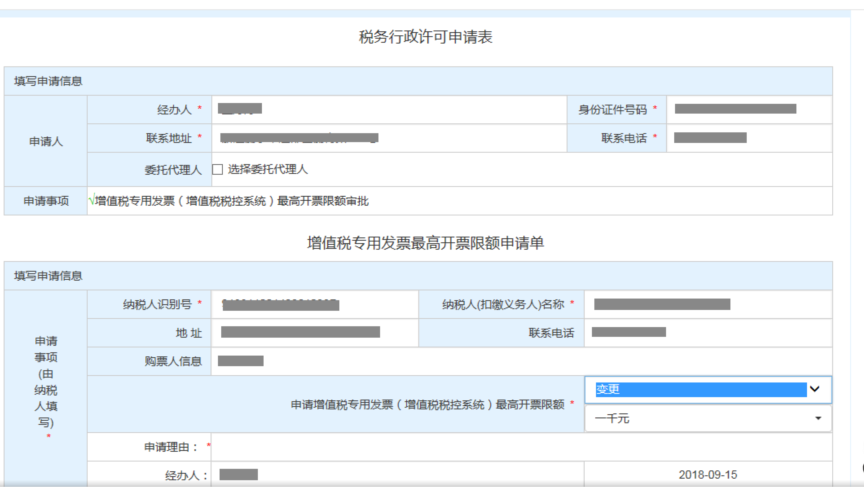Expand the 一千元 limit amount dropdown
Viewport: 864px width, 487px height.
(707, 419)
